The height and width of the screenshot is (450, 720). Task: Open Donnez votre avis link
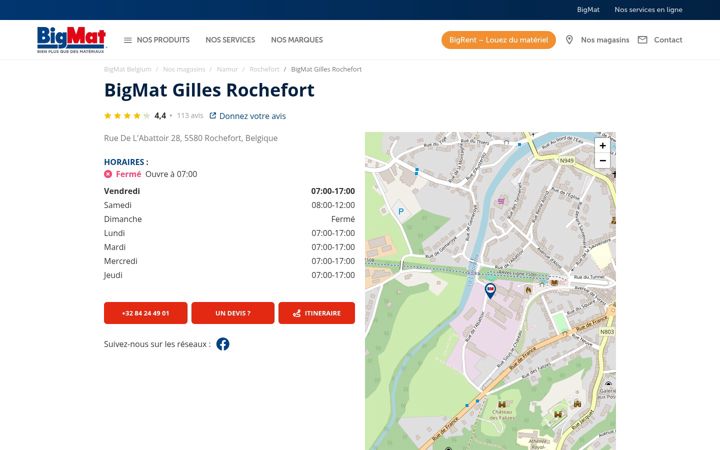coord(252,116)
